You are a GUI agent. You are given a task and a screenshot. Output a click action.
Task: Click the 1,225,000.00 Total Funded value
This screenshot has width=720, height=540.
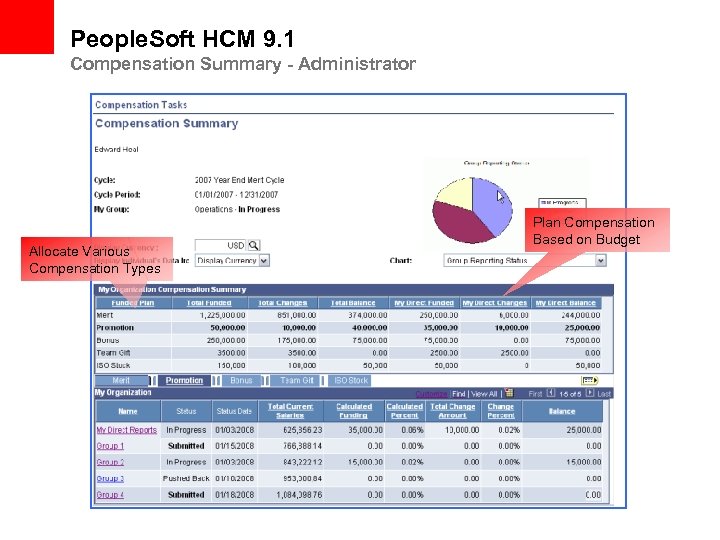click(222, 315)
